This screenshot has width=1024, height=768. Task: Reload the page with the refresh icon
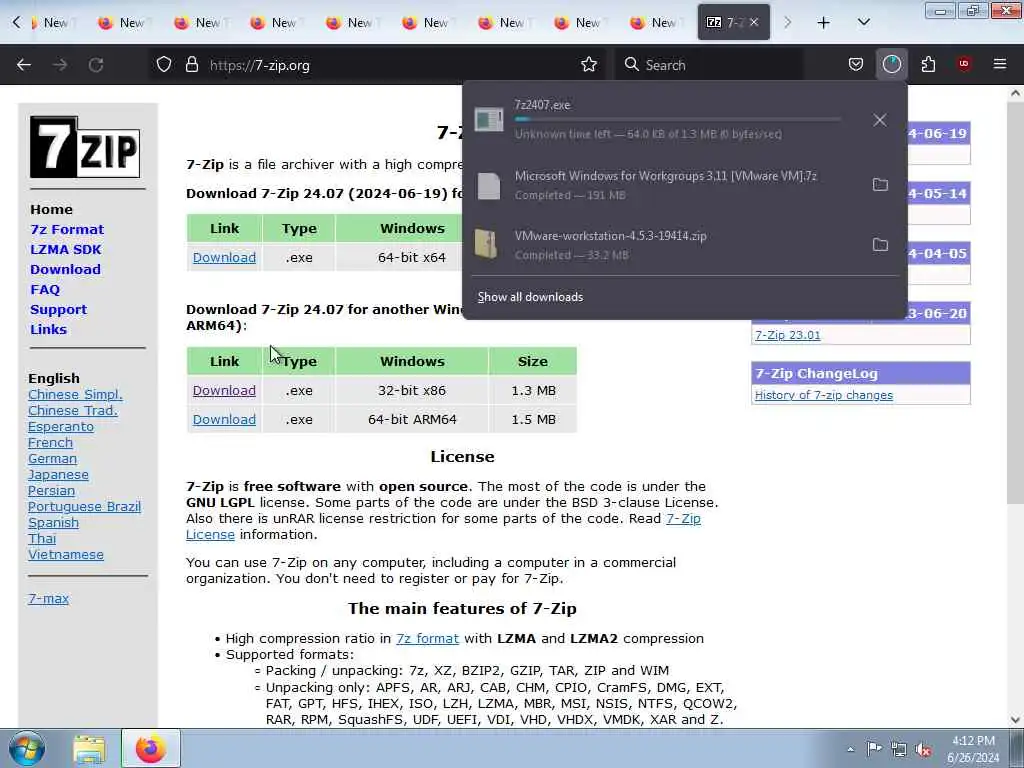click(96, 65)
